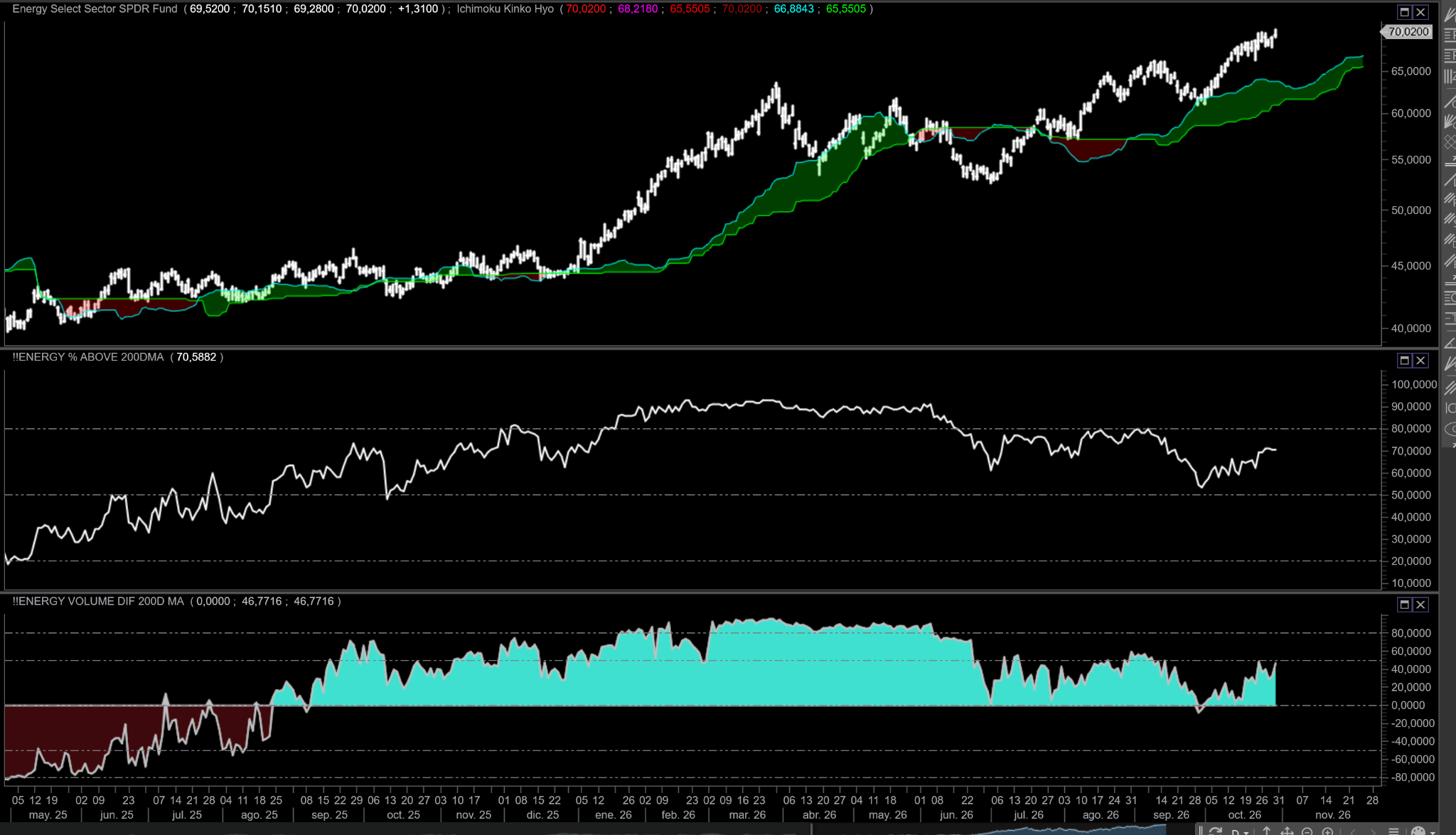Viewport: 1456px width, 835px height.
Task: Open the hamburger list menu icon
Action: pyautogui.click(x=1393, y=831)
